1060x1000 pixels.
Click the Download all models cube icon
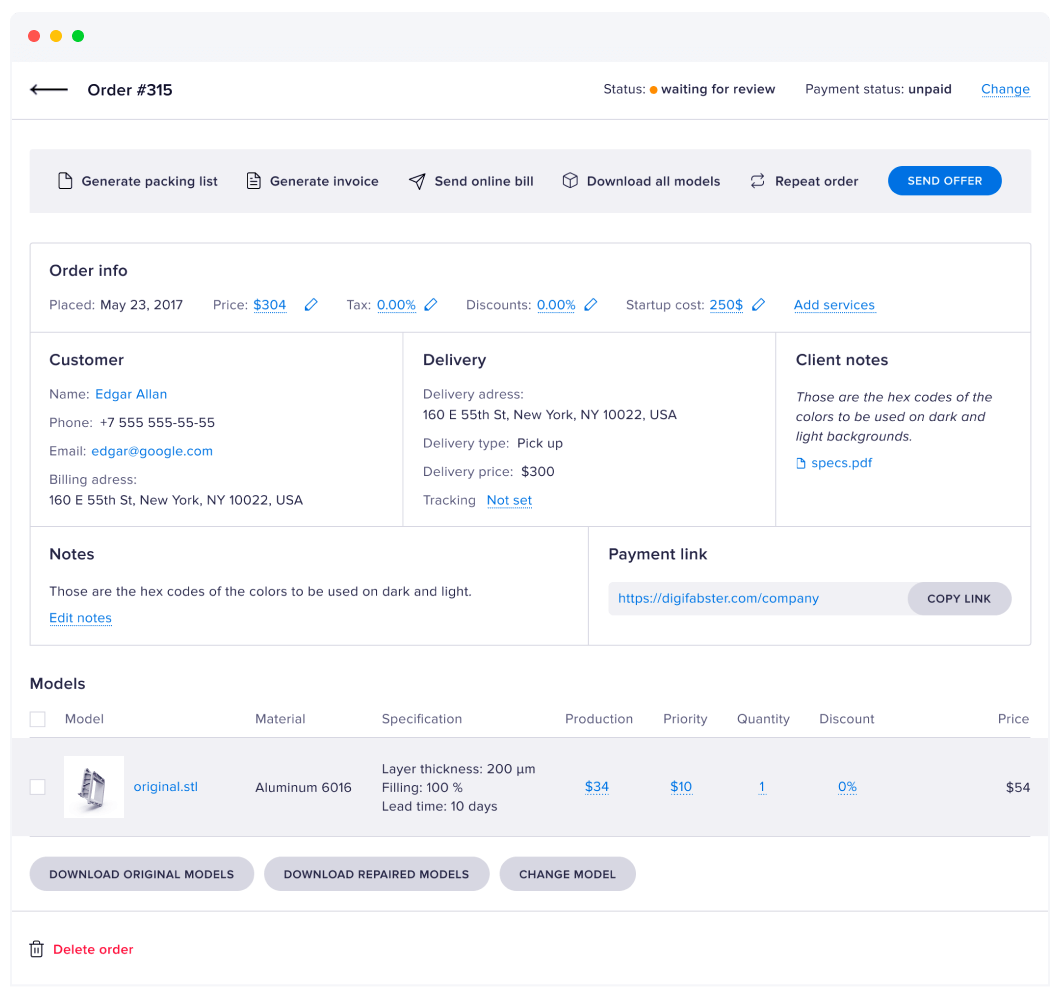click(x=570, y=181)
